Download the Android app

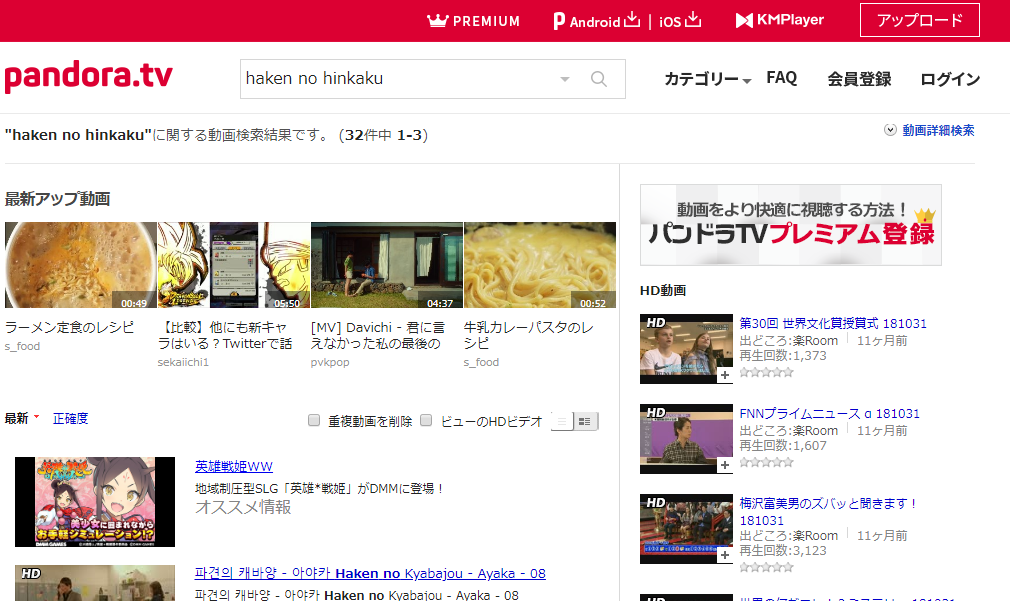click(597, 21)
